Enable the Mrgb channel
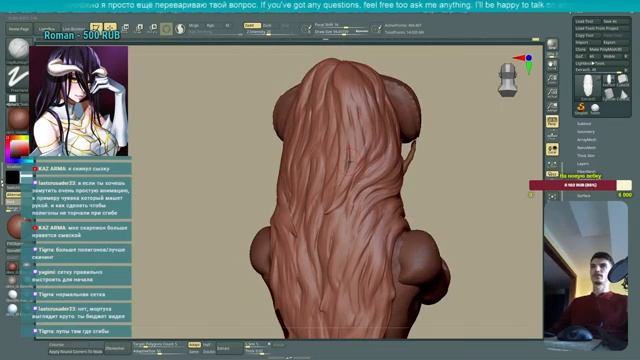Viewport: 640px width, 360px height. point(194,26)
